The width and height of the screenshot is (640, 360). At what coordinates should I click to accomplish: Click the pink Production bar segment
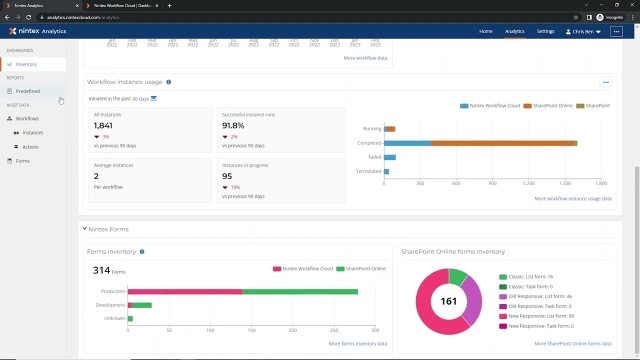point(185,291)
